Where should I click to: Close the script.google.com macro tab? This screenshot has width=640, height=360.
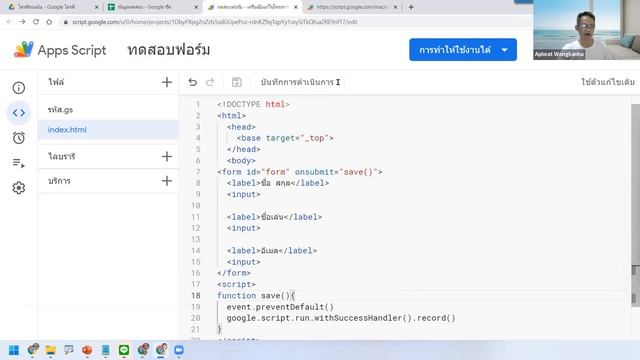tap(395, 7)
